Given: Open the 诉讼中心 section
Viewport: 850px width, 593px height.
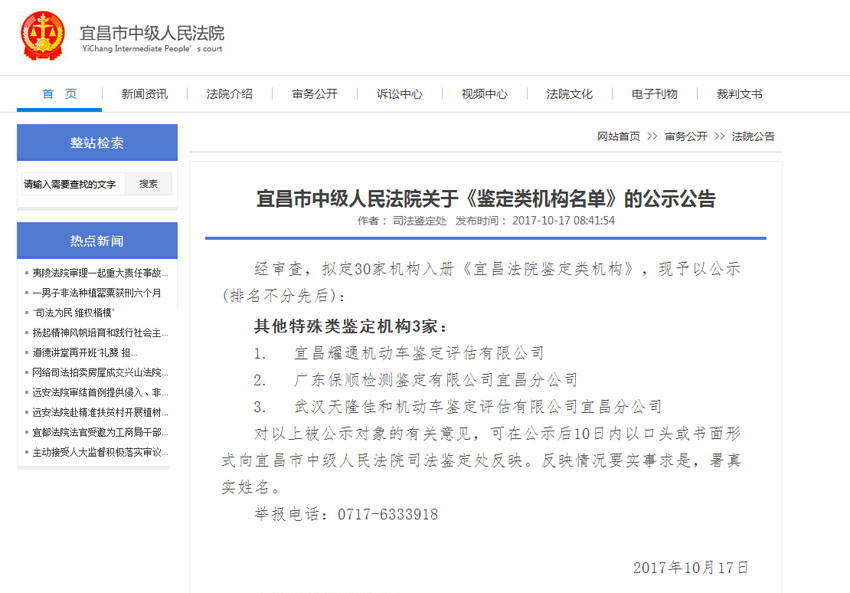Looking at the screenshot, I should tap(399, 94).
